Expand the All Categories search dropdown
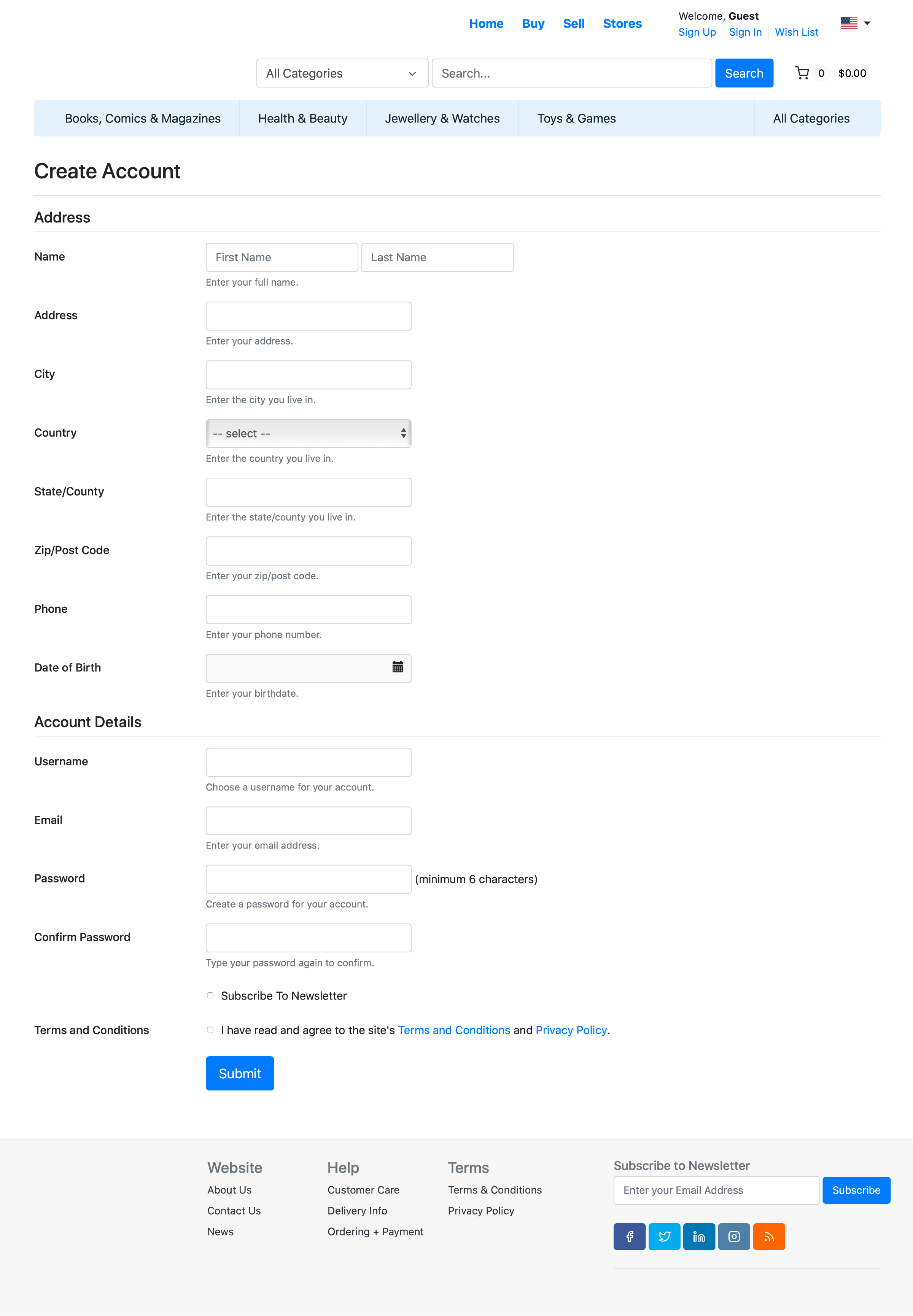 (342, 73)
